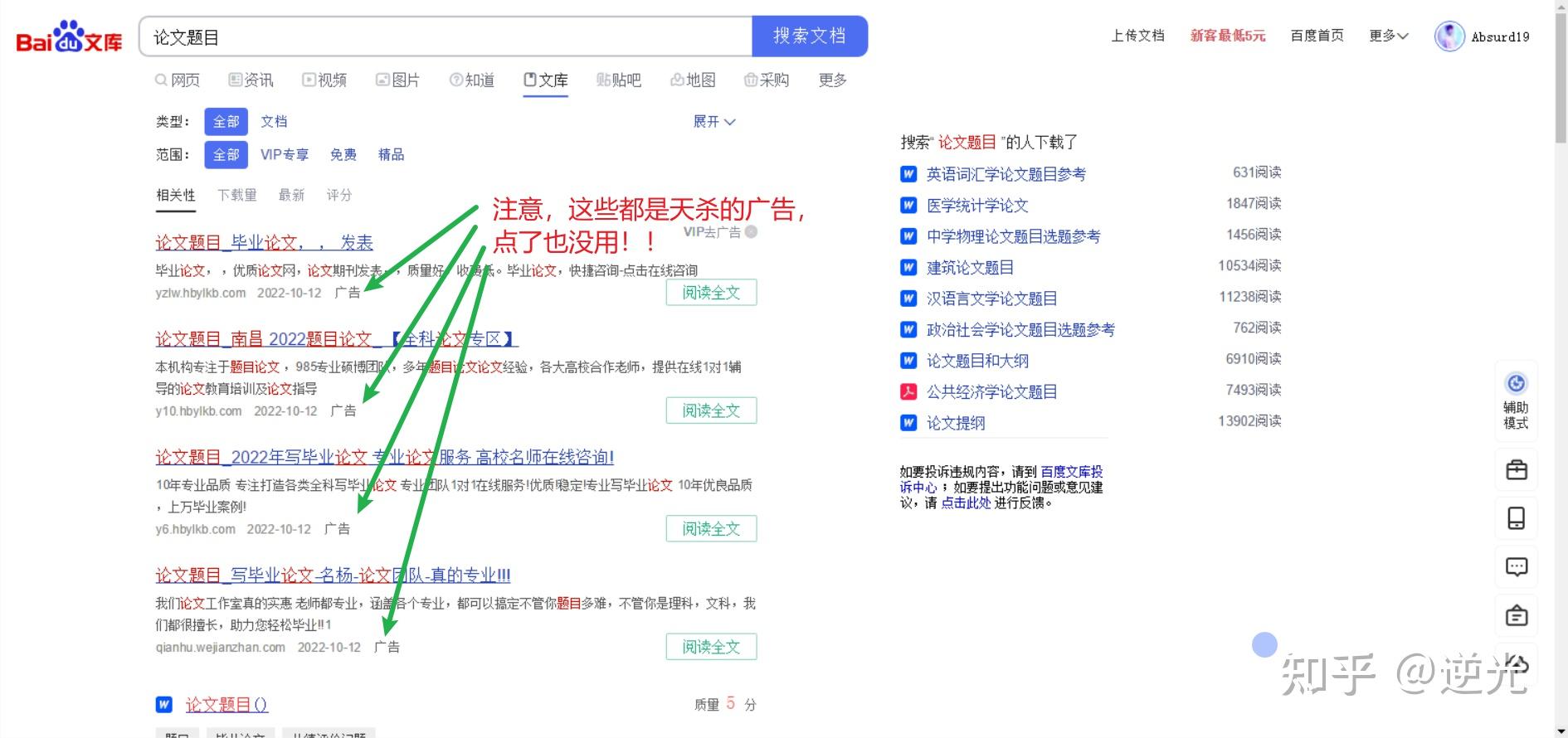The image size is (1568, 738).
Task: Sort results by 相关性
Action: 176,195
